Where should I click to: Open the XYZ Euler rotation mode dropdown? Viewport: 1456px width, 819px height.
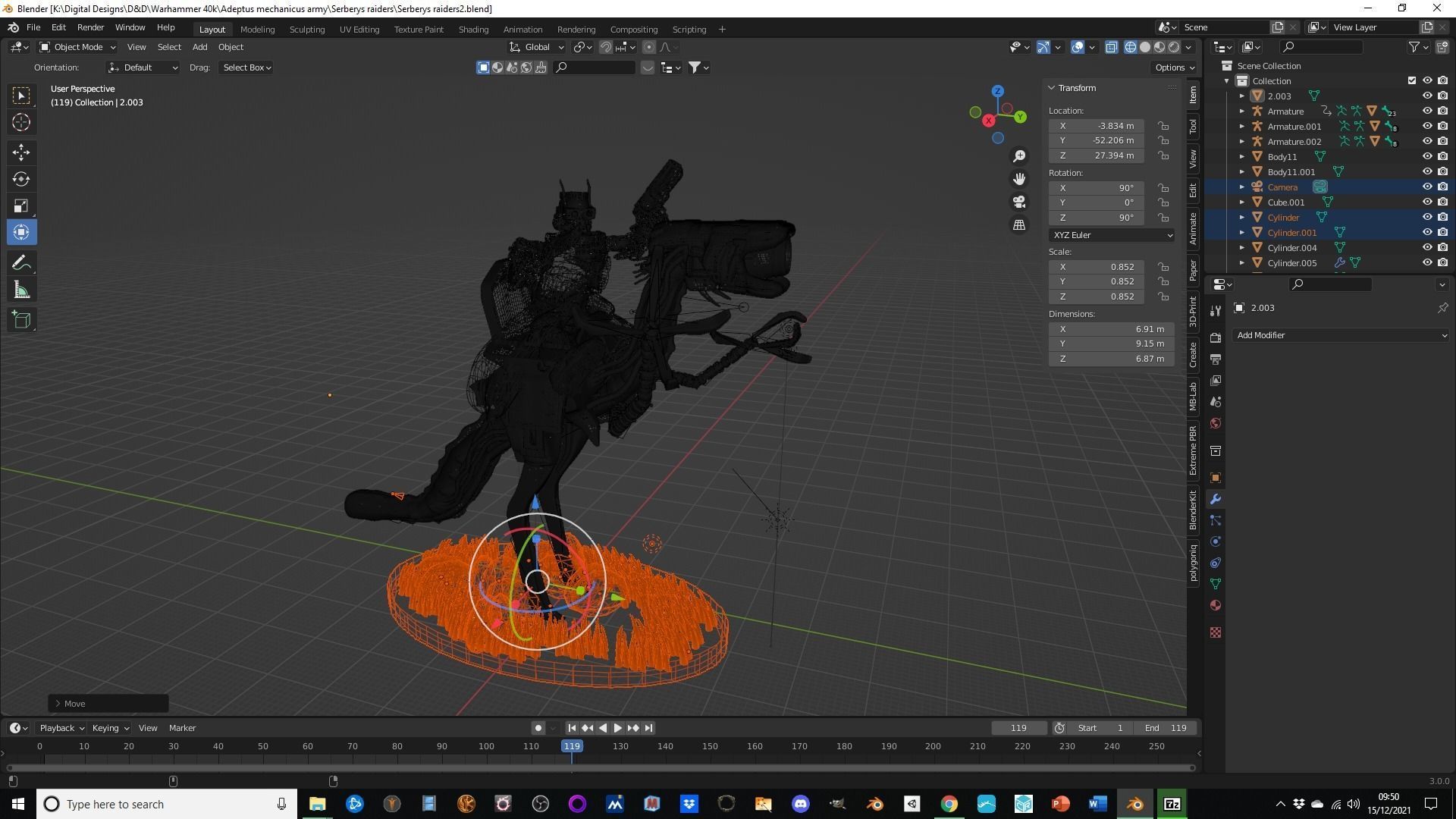pyautogui.click(x=1112, y=235)
